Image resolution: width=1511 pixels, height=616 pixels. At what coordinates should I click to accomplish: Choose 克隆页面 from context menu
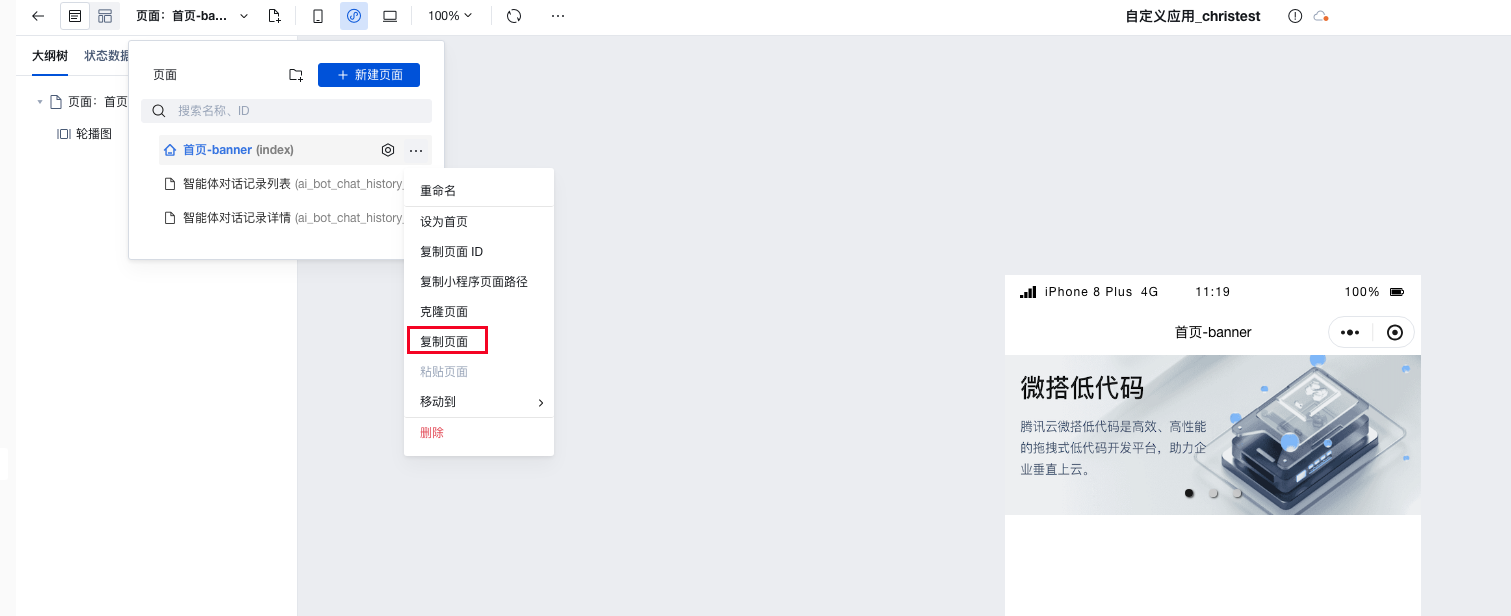(479, 312)
